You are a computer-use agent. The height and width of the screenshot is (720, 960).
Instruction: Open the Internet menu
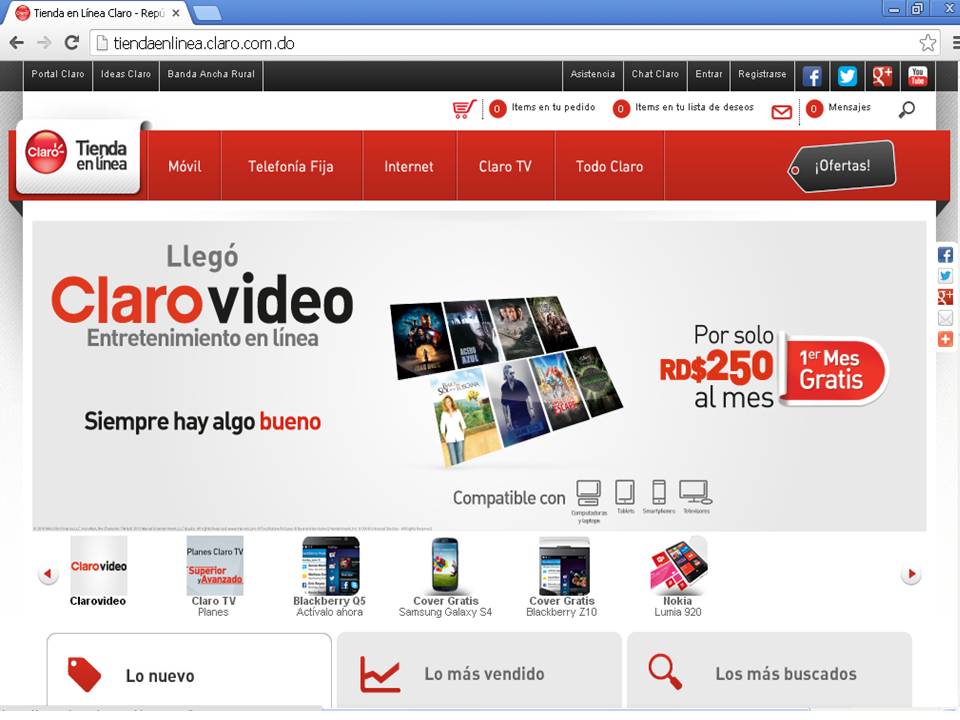409,167
